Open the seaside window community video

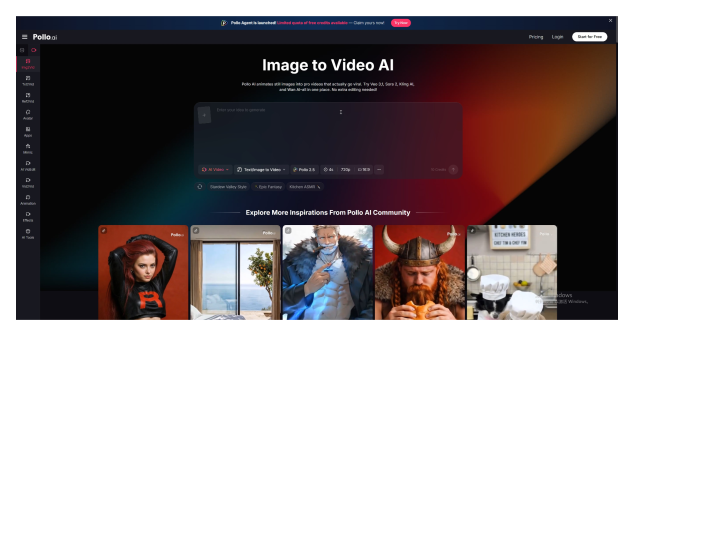[x=236, y=272]
